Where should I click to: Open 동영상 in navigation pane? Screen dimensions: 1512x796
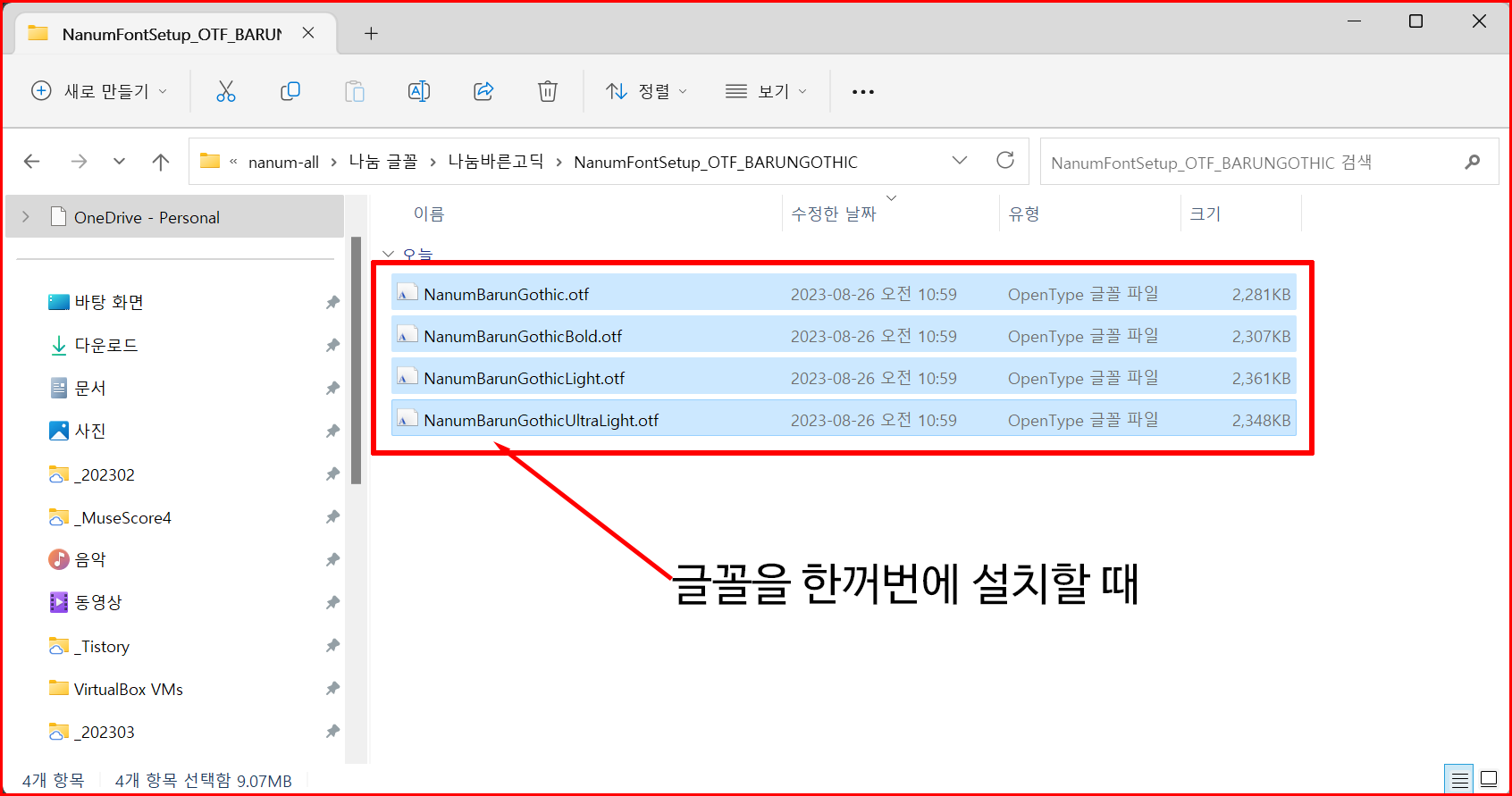[97, 603]
